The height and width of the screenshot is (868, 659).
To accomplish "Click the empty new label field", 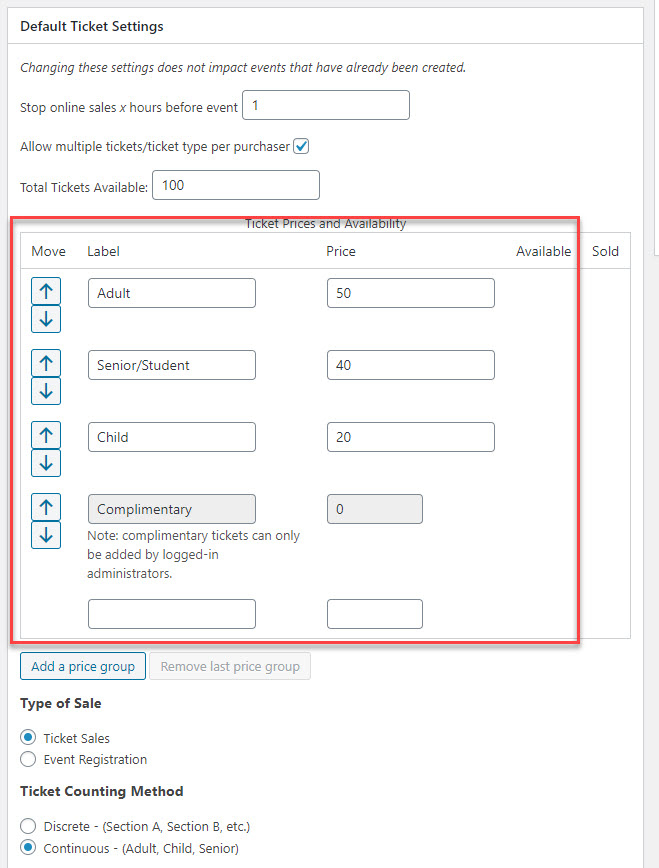I will 171,613.
